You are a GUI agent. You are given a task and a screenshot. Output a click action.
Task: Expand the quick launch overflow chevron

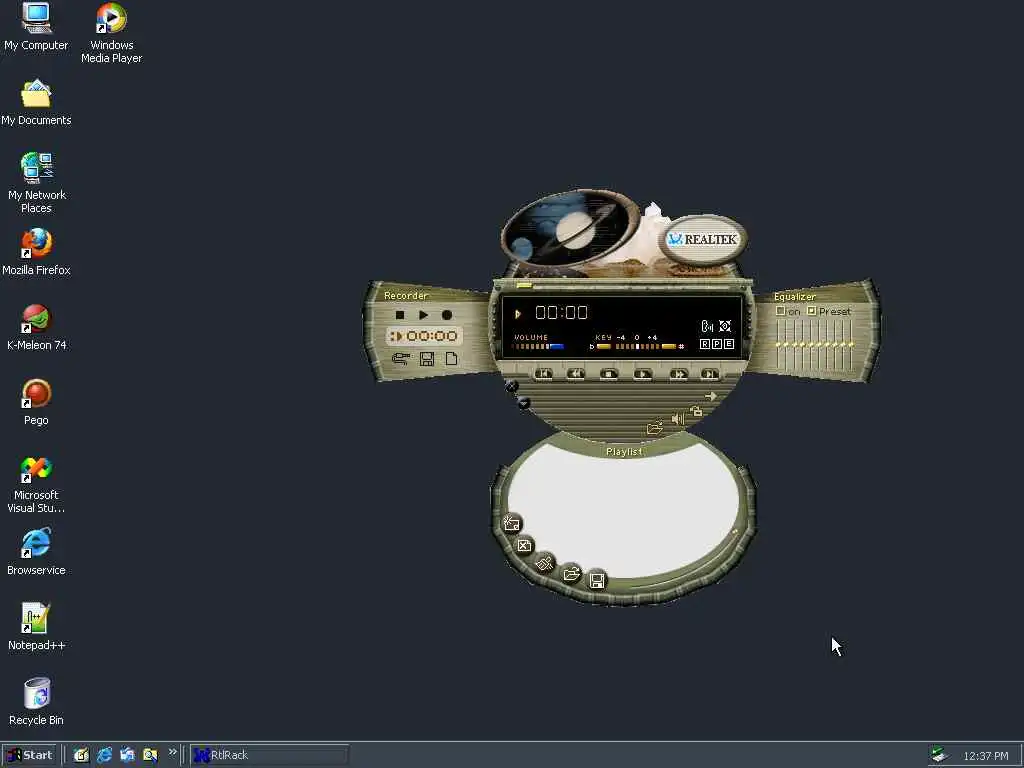click(x=172, y=752)
